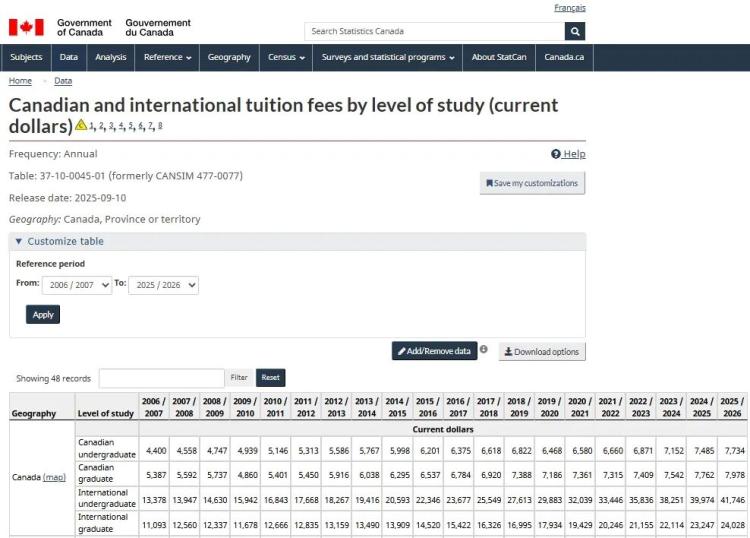
Task: Click the Help question mark icon
Action: tap(555, 154)
